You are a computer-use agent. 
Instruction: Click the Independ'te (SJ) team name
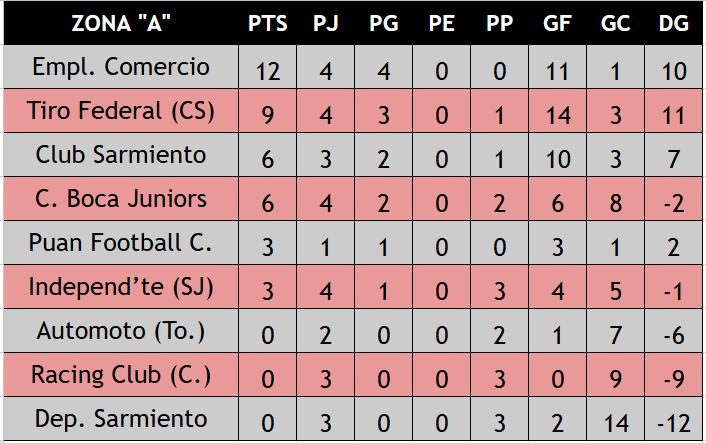(121, 287)
